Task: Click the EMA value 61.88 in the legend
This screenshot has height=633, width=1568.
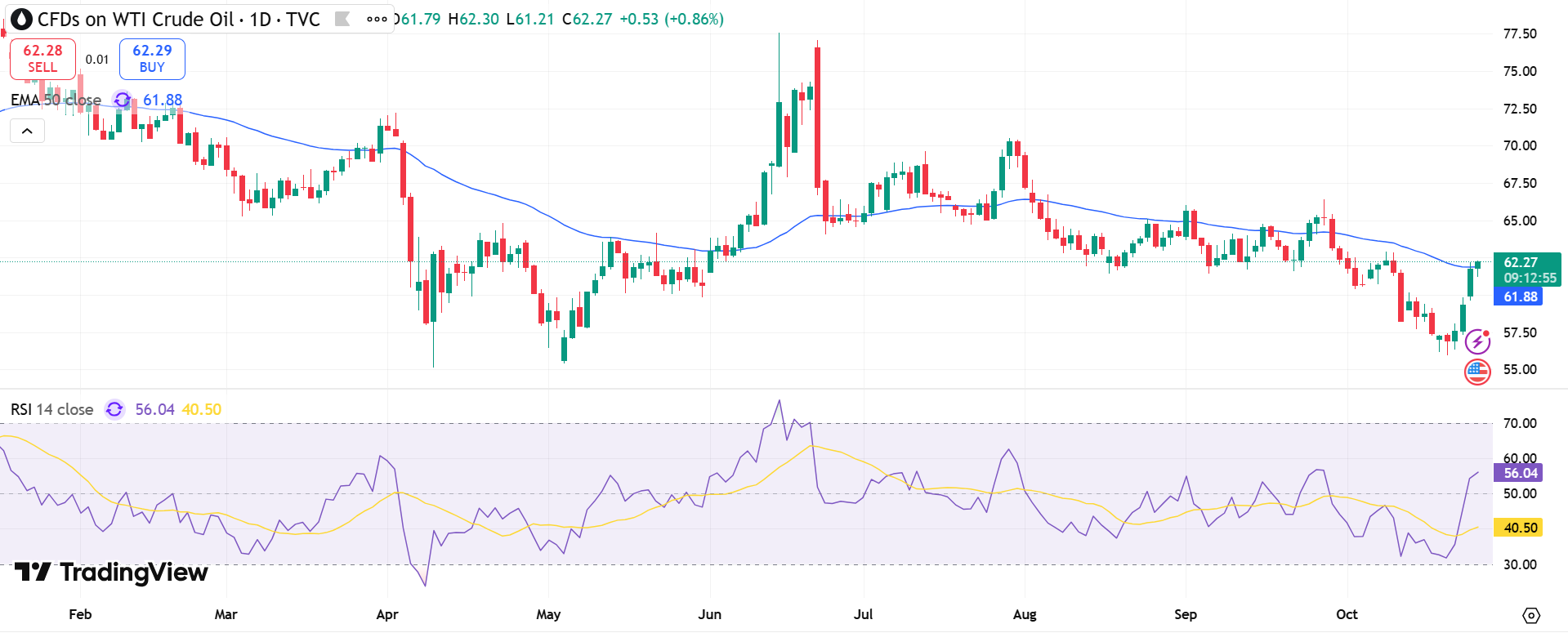Action: 163,100
